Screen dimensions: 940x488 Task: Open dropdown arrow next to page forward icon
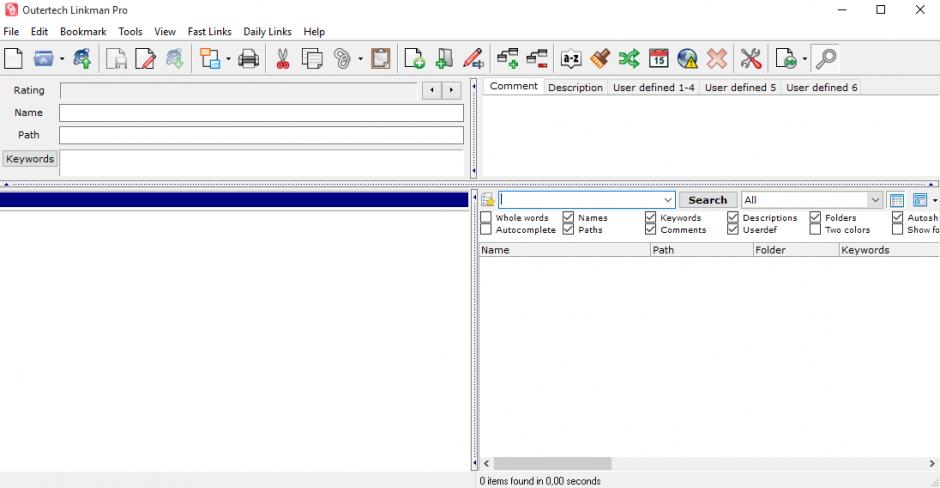(805, 59)
